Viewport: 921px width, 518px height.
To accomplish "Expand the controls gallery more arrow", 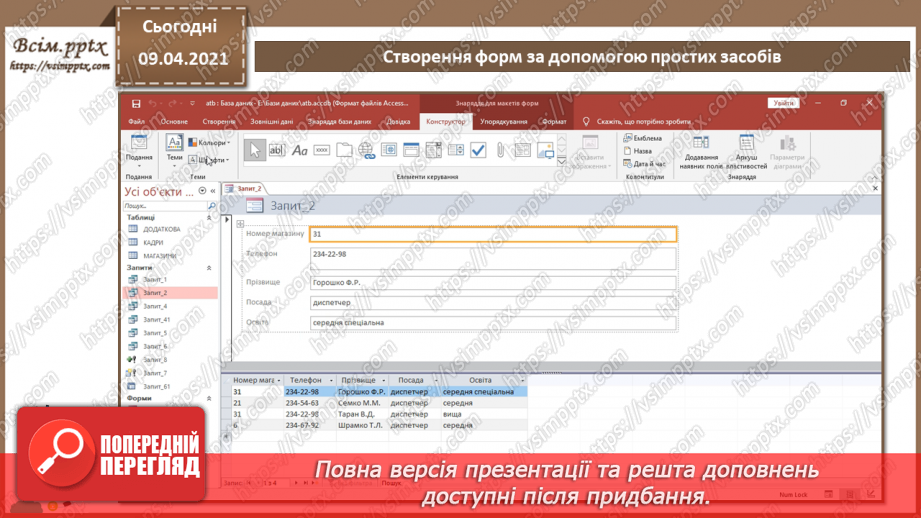I will tap(562, 160).
